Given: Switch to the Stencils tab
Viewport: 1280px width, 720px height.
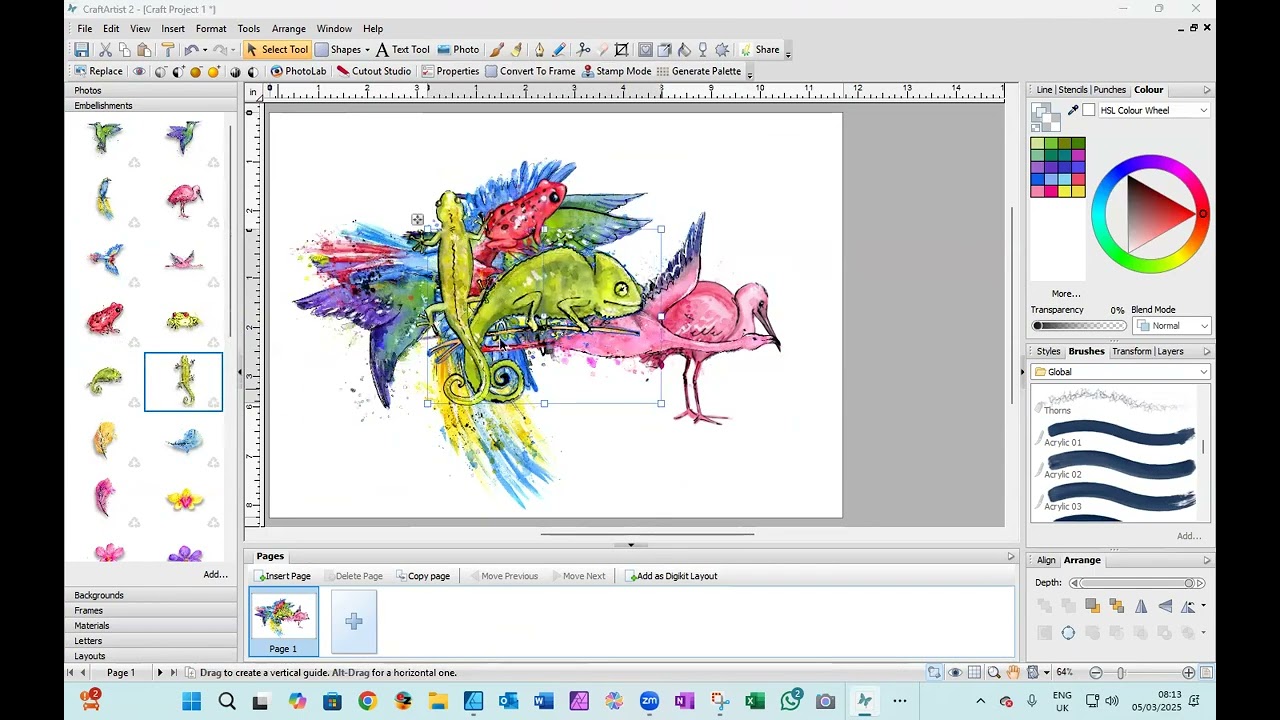Looking at the screenshot, I should [1073, 90].
